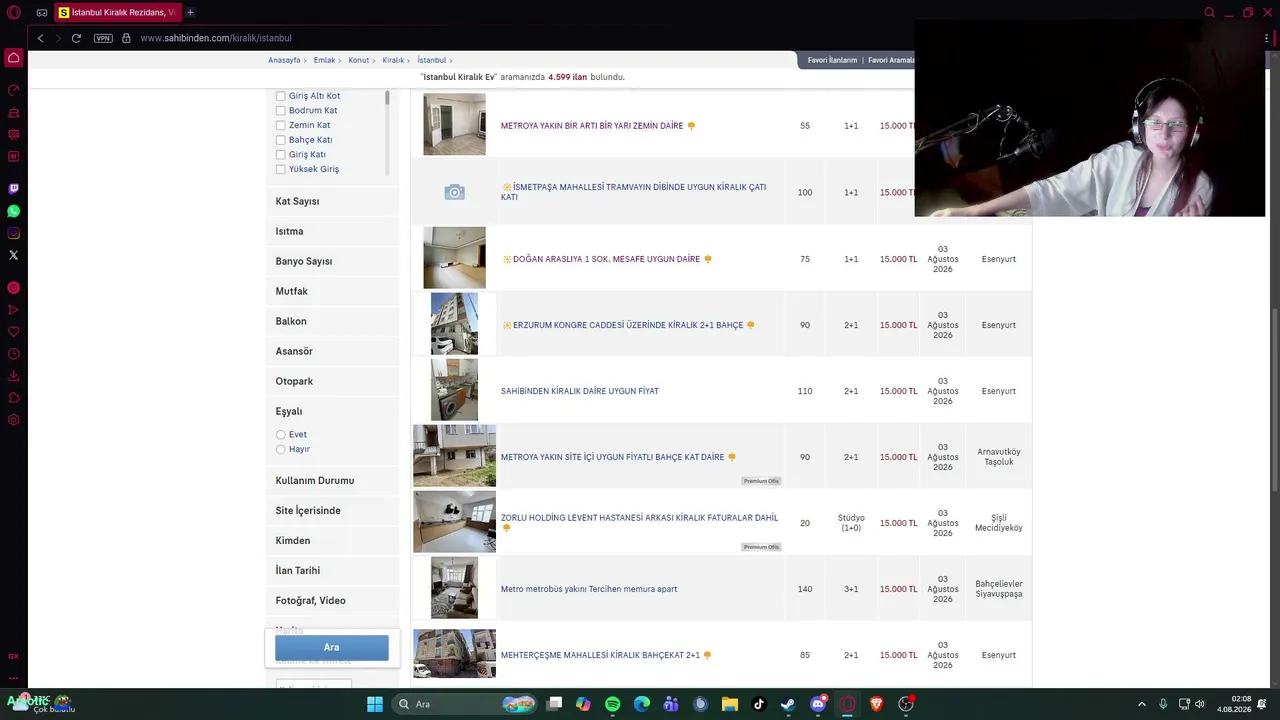
Task: Open thumbnail of ERZURUM KONGRE CADDESİ listing
Action: point(454,324)
